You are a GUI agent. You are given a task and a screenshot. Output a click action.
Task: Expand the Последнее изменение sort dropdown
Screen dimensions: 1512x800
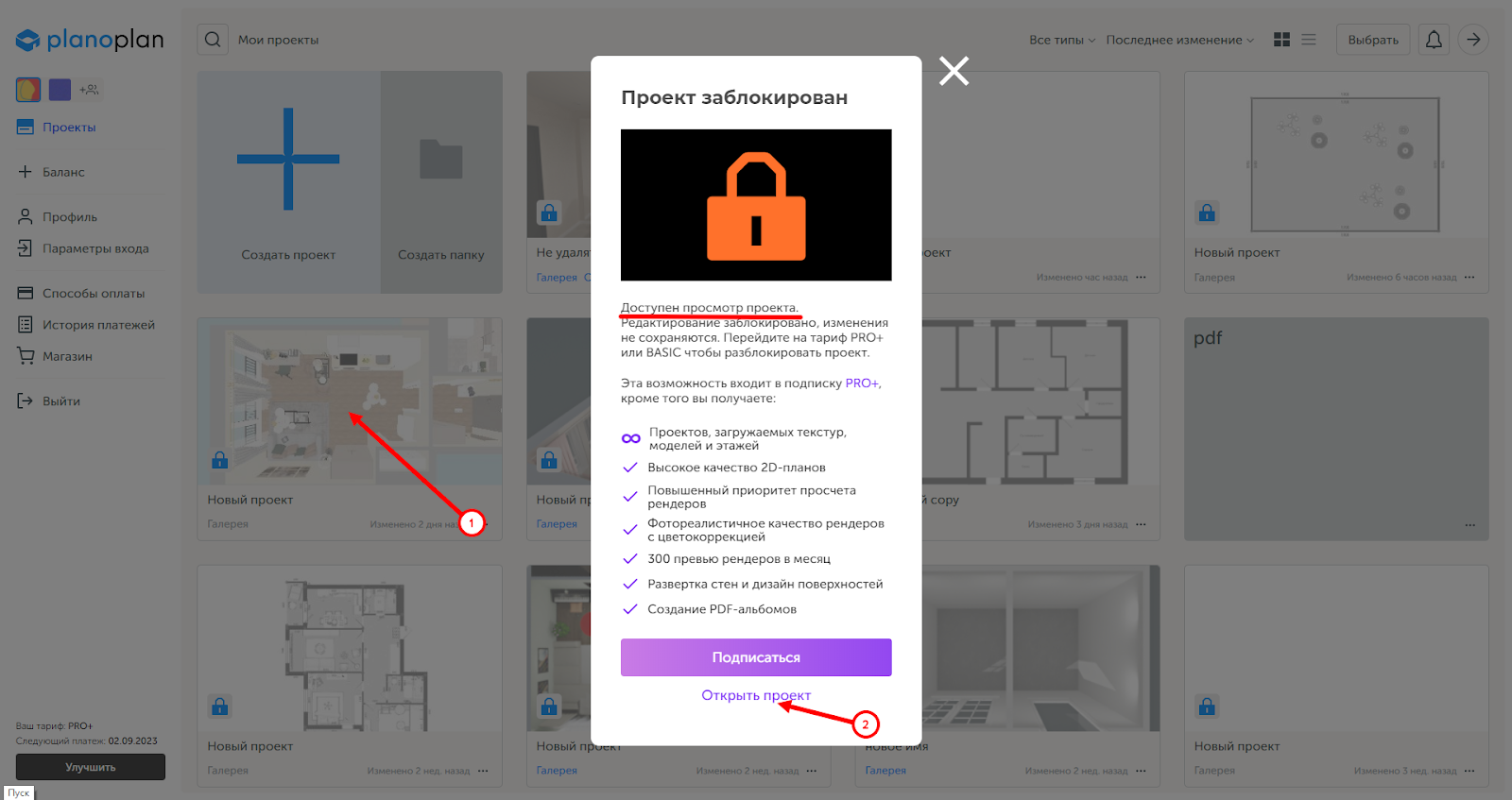pos(1180,40)
